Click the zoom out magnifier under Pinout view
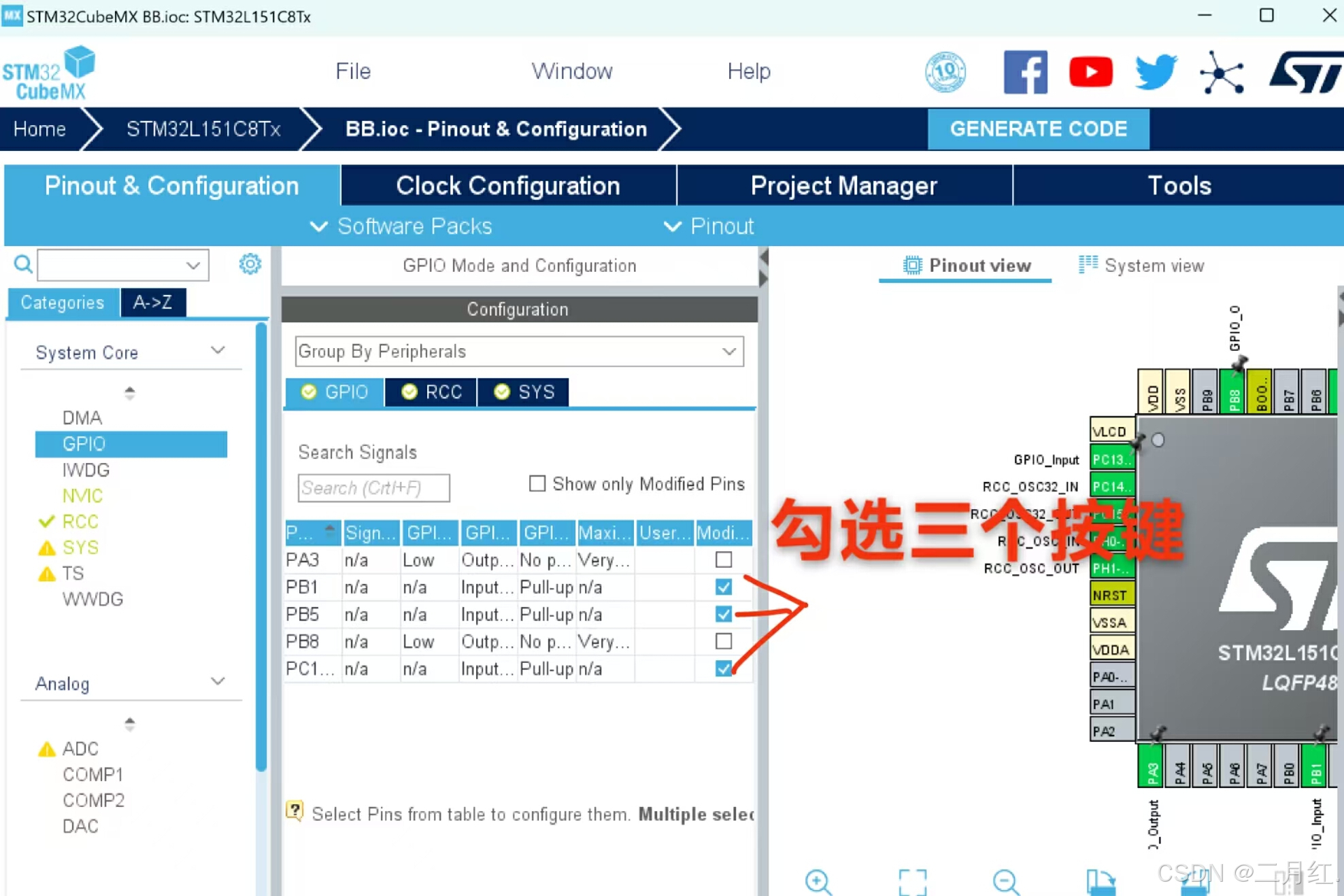Image resolution: width=1344 pixels, height=896 pixels. click(1005, 882)
